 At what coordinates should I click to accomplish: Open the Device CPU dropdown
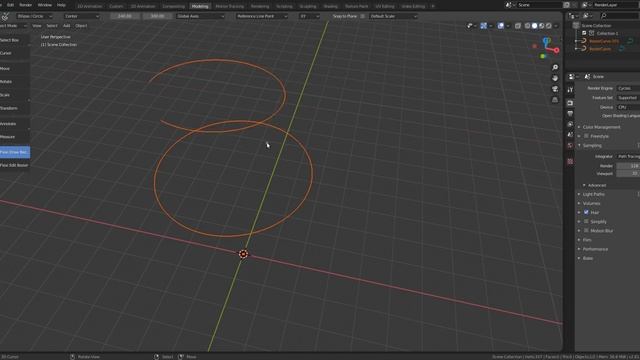point(628,107)
